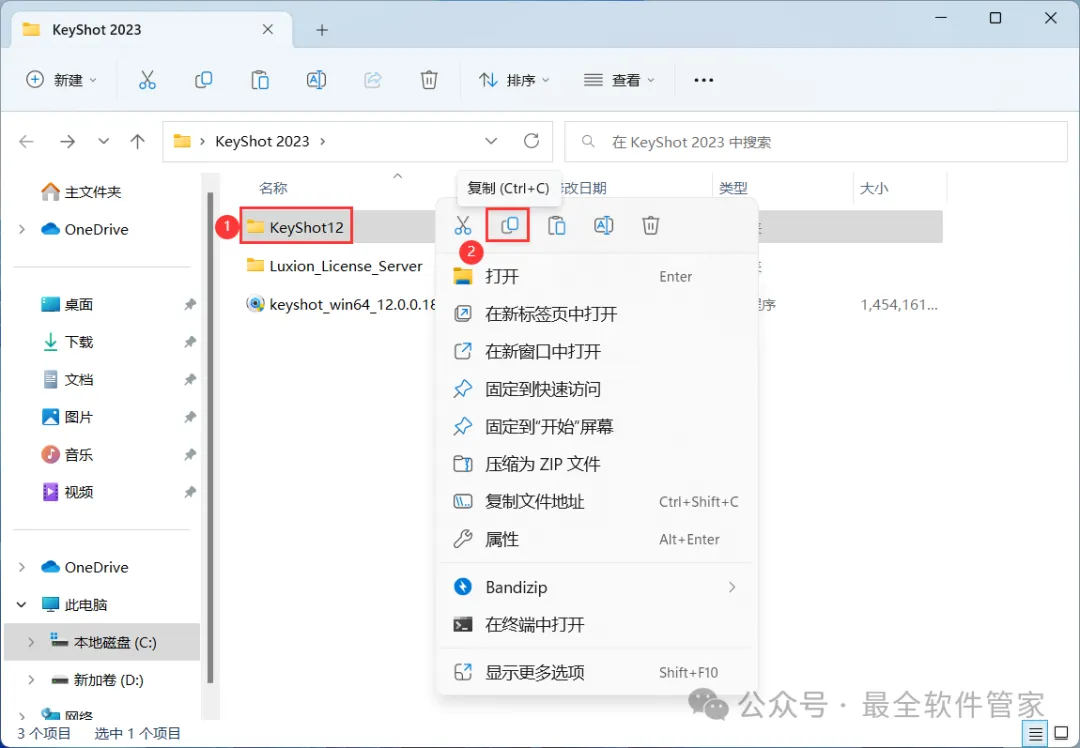Click the toolbar Copy icon
The image size is (1080, 748).
(203, 80)
